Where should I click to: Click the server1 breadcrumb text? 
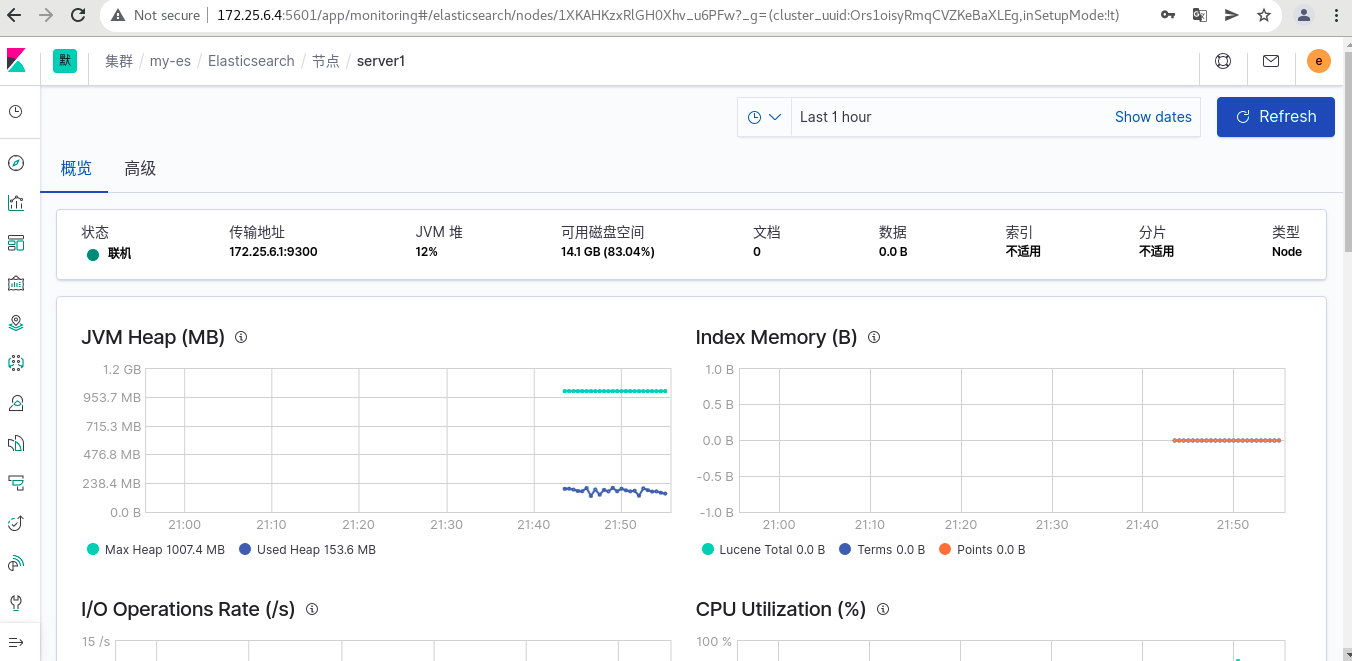point(381,61)
